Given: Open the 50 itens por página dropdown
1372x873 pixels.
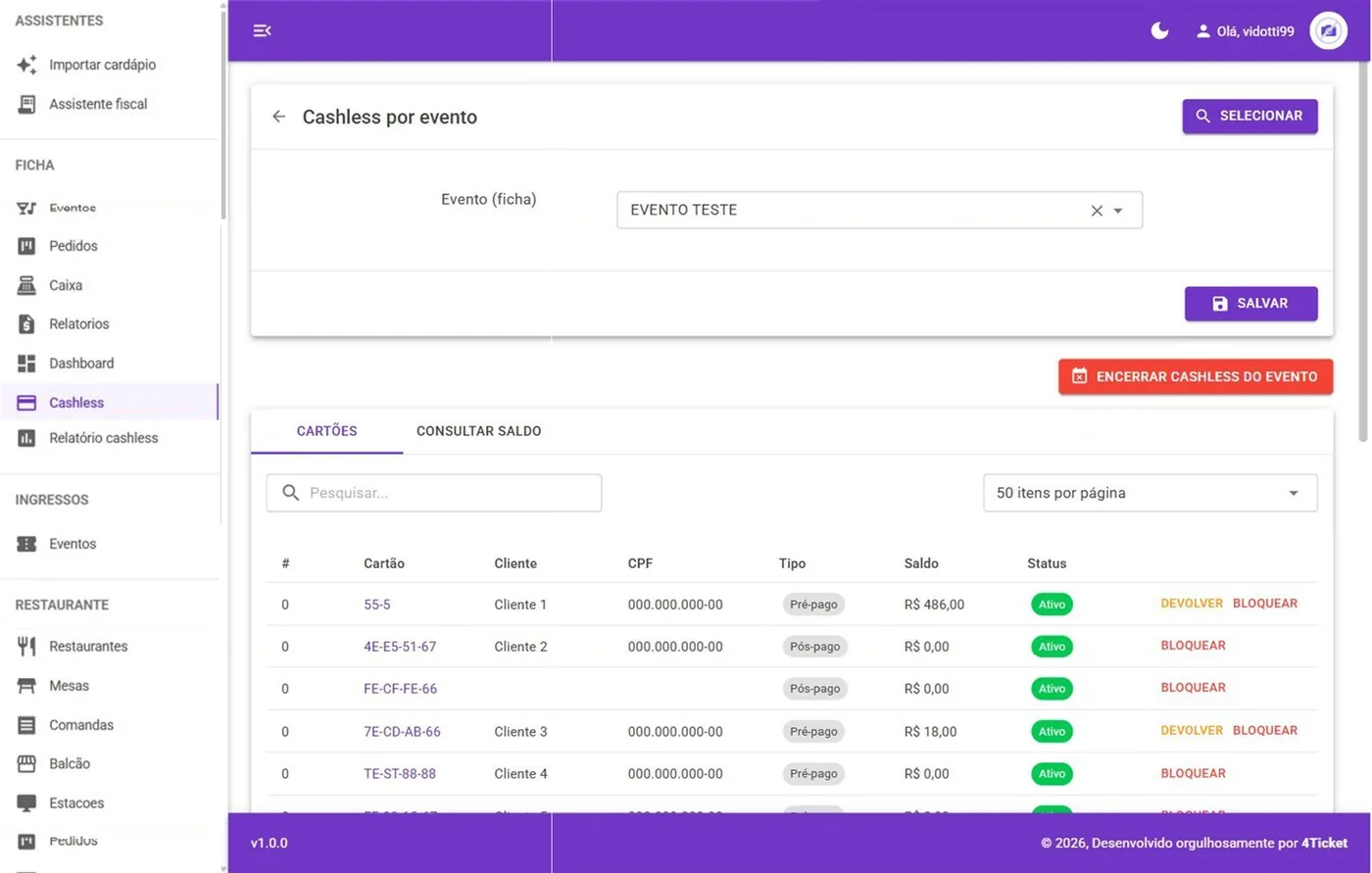Looking at the screenshot, I should [x=1151, y=493].
